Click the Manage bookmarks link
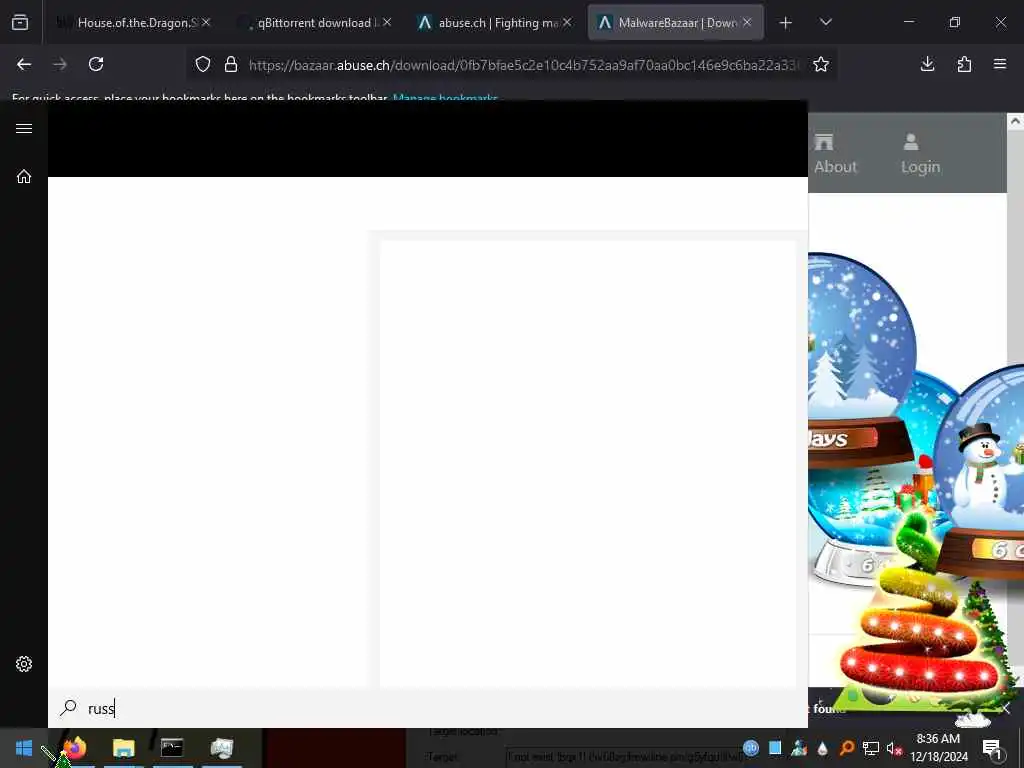This screenshot has width=1024, height=768. coord(445,98)
